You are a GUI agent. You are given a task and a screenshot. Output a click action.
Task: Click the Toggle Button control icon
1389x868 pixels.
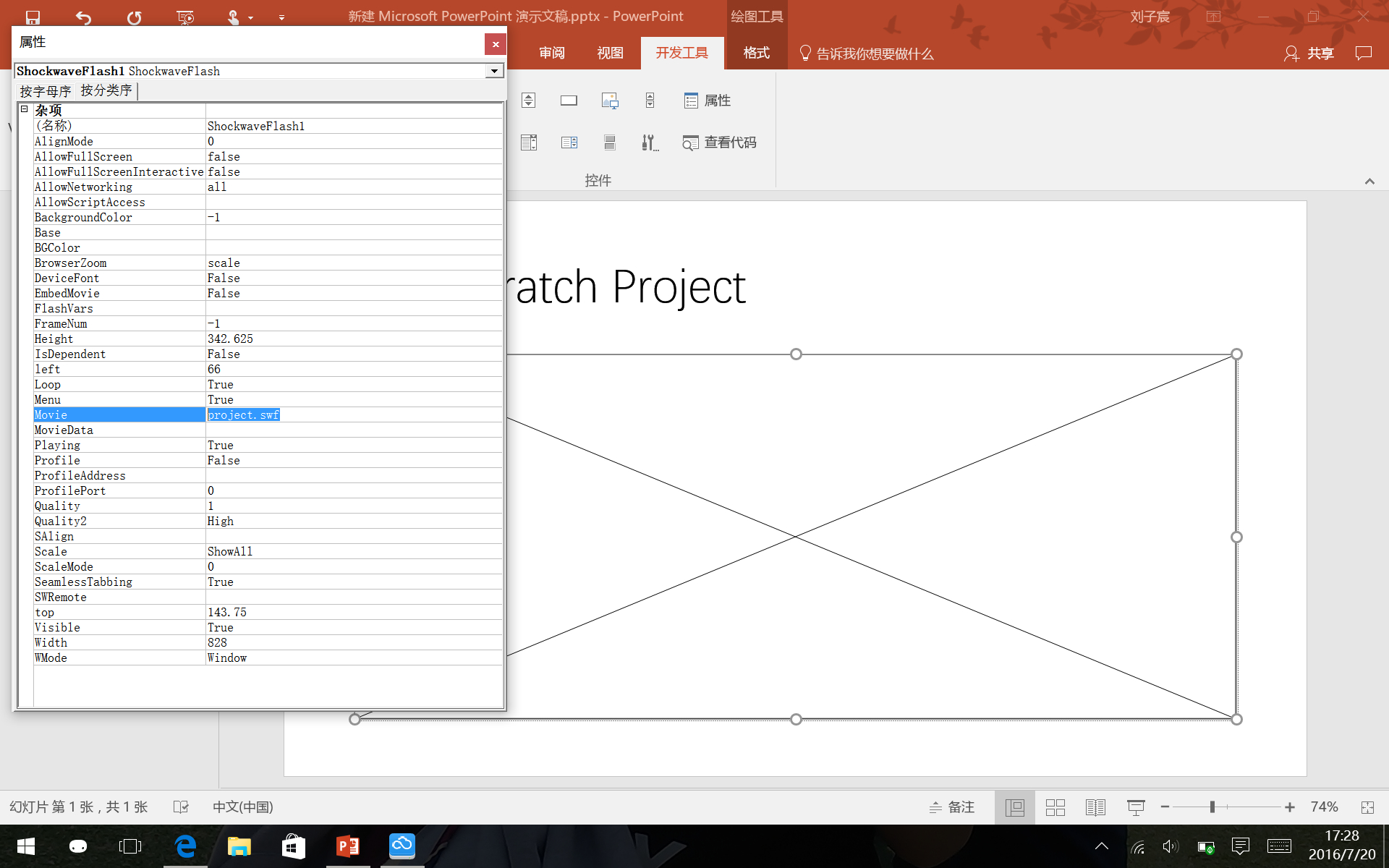pyautogui.click(x=610, y=142)
